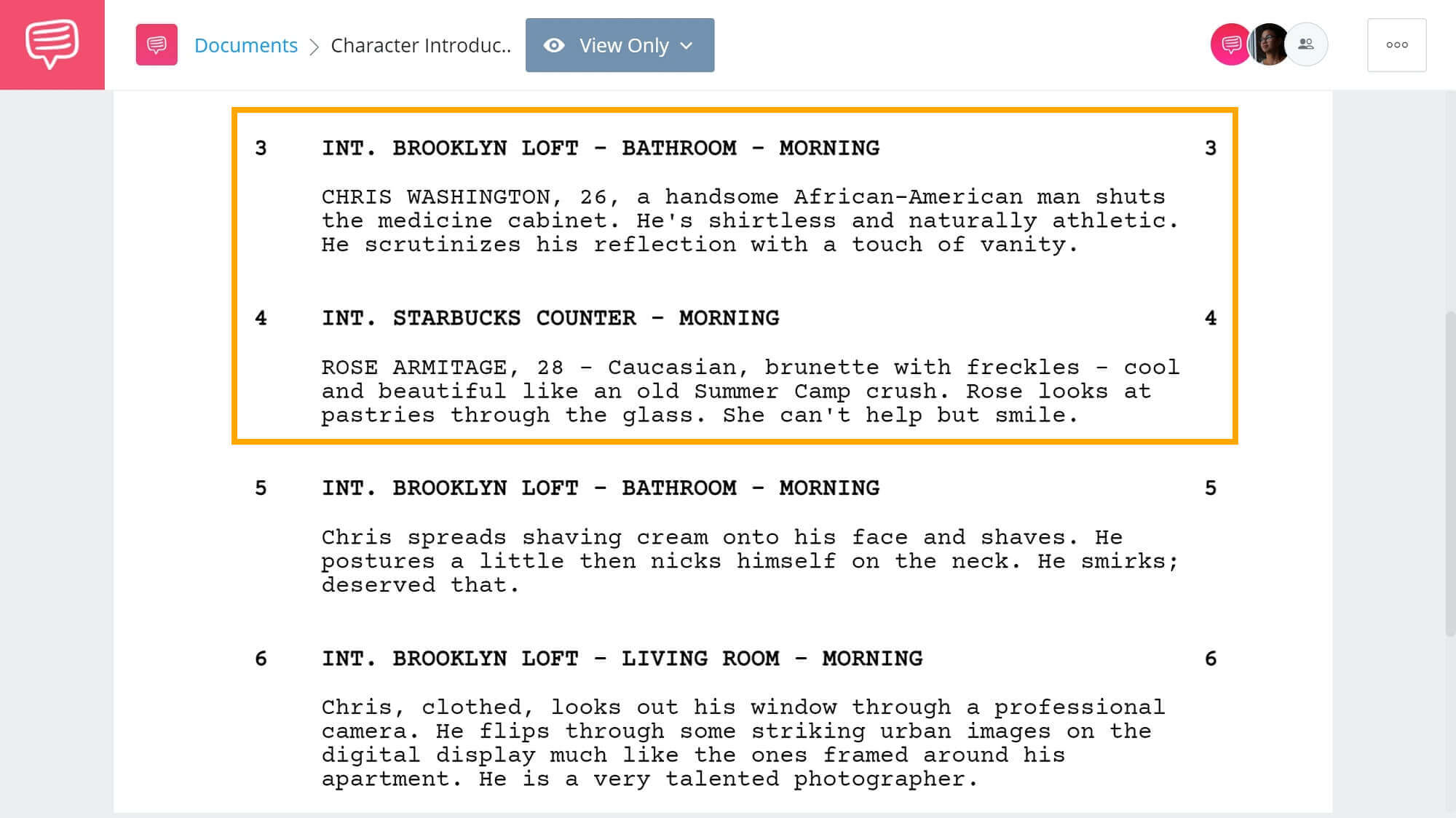Click the eye/view icon in View Only

click(x=554, y=45)
